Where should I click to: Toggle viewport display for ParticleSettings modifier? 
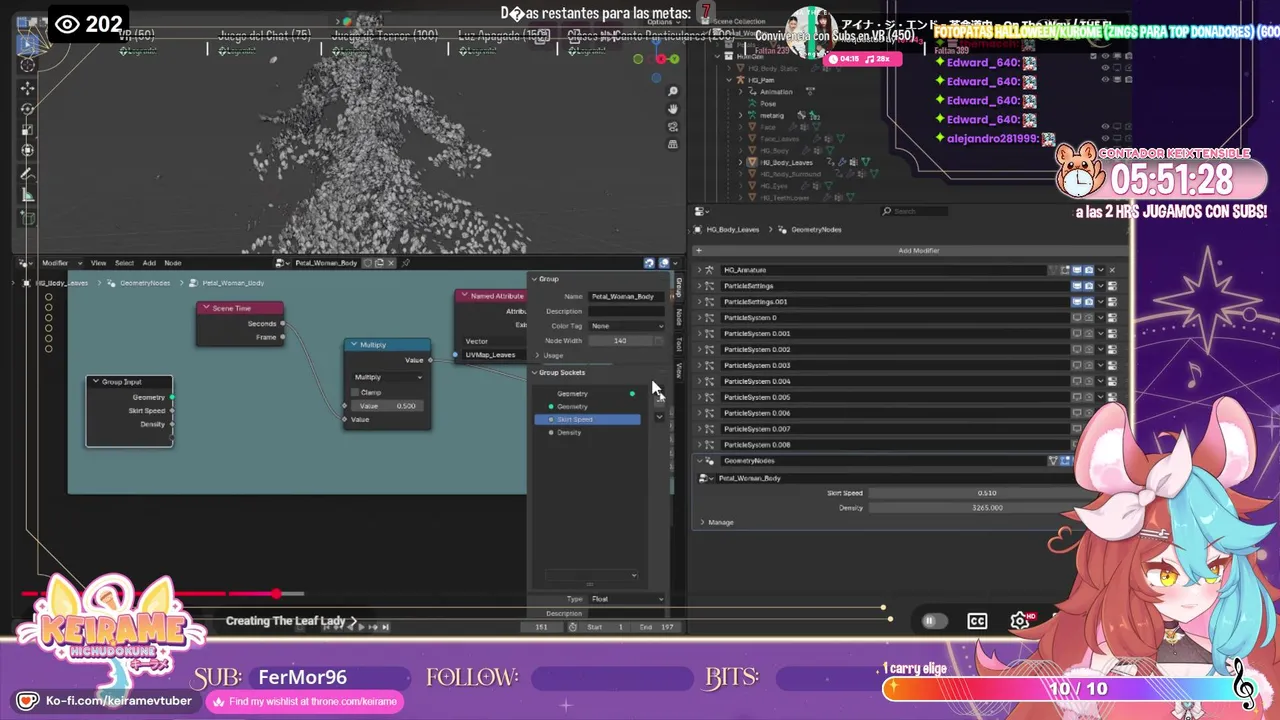tap(1077, 286)
